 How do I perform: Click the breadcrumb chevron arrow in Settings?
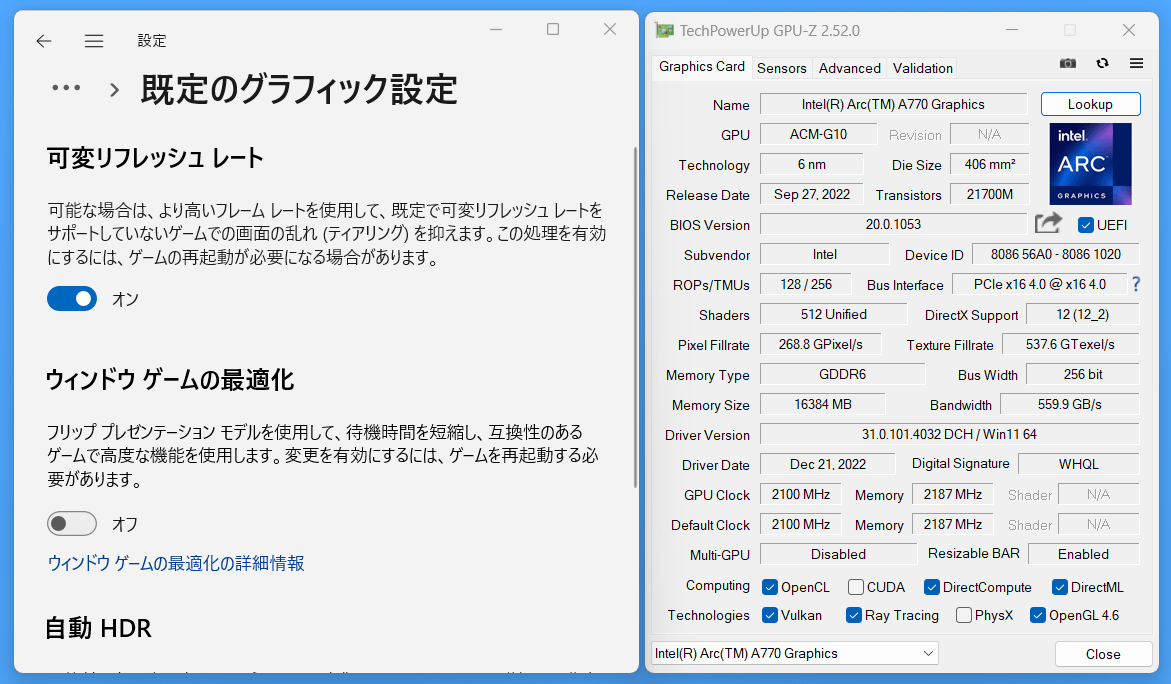point(114,90)
